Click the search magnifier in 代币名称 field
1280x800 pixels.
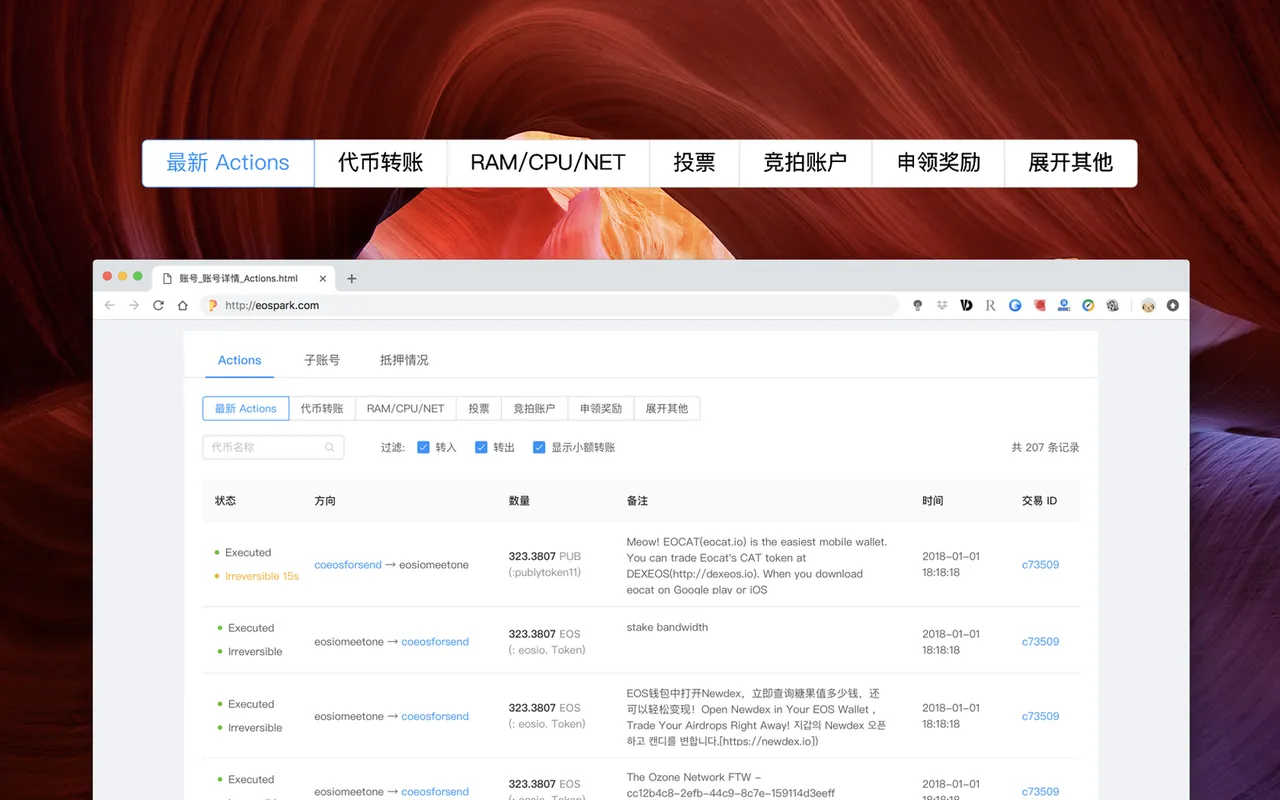click(x=330, y=447)
